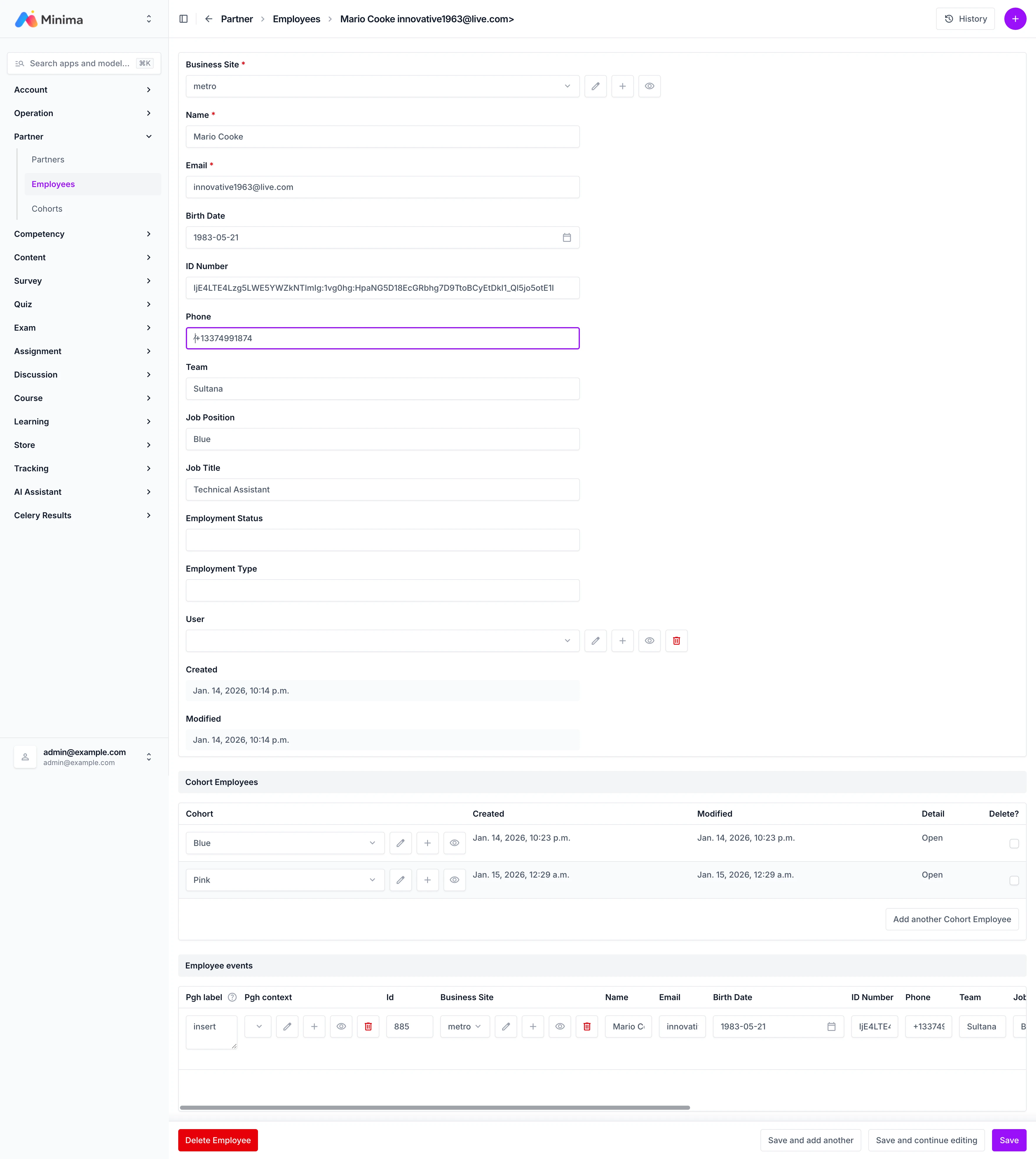
Task: Open Partners in the sidebar menu
Action: pos(48,159)
